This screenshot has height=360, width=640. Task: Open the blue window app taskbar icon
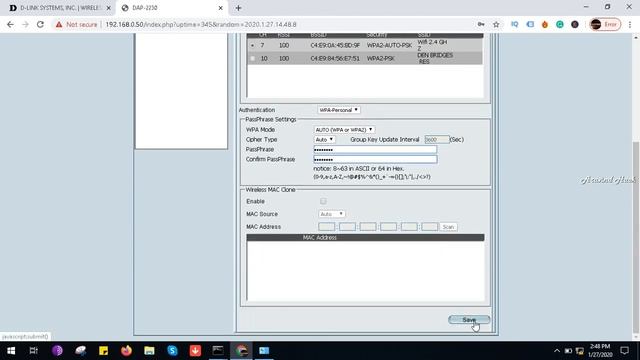(264, 351)
